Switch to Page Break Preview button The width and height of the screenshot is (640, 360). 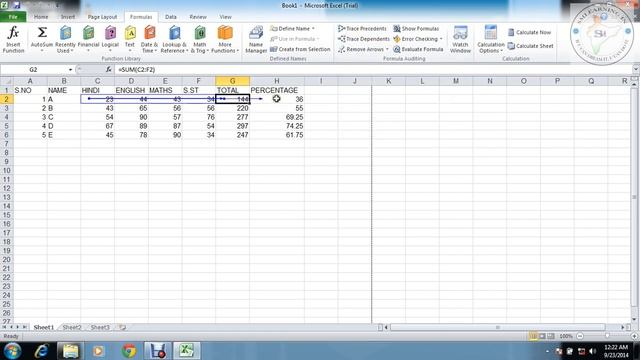[551, 336]
